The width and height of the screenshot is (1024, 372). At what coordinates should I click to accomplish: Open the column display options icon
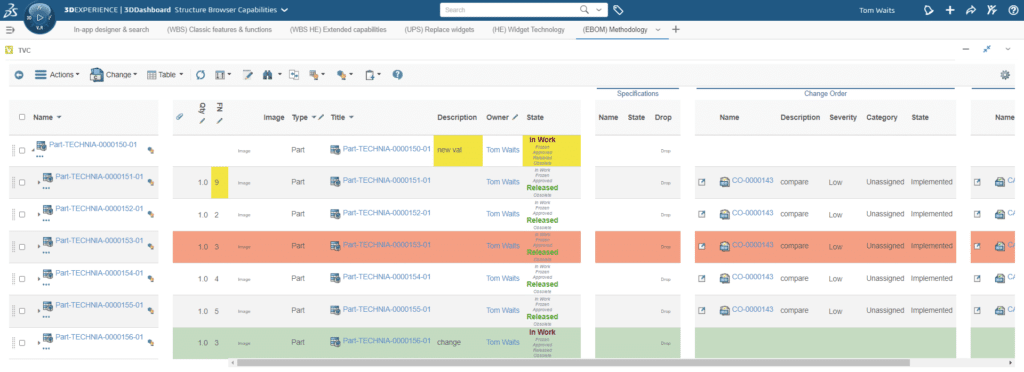coord(219,75)
